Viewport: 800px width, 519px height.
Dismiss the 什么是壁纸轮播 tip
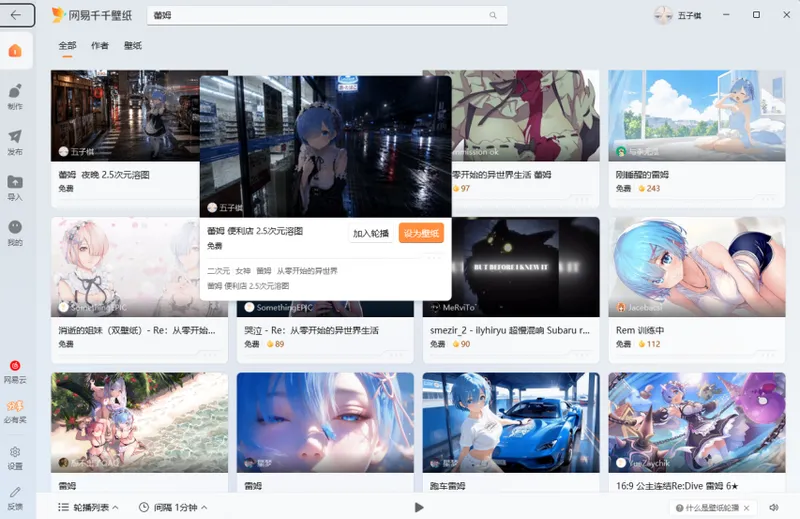[746, 508]
